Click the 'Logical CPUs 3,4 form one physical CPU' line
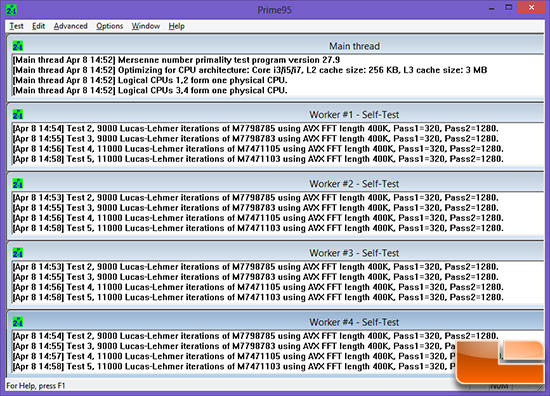This screenshot has height=396, width=550. click(150, 90)
